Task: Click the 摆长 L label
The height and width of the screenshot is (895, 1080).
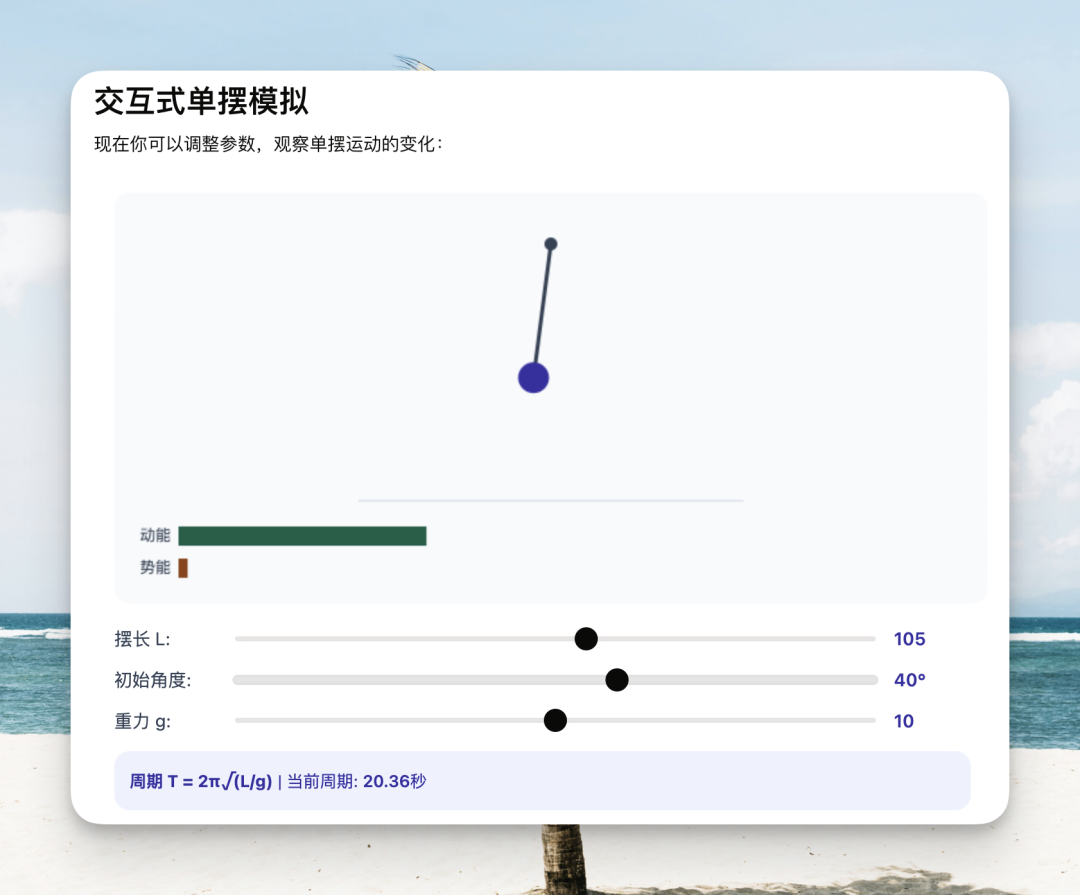Action: (x=145, y=639)
